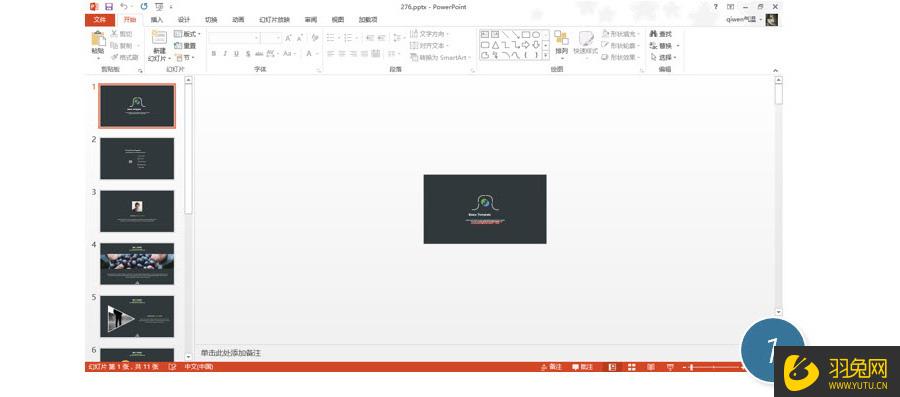Toggle text Shadow formatting
The width and height of the screenshot is (900, 397).
248,54
